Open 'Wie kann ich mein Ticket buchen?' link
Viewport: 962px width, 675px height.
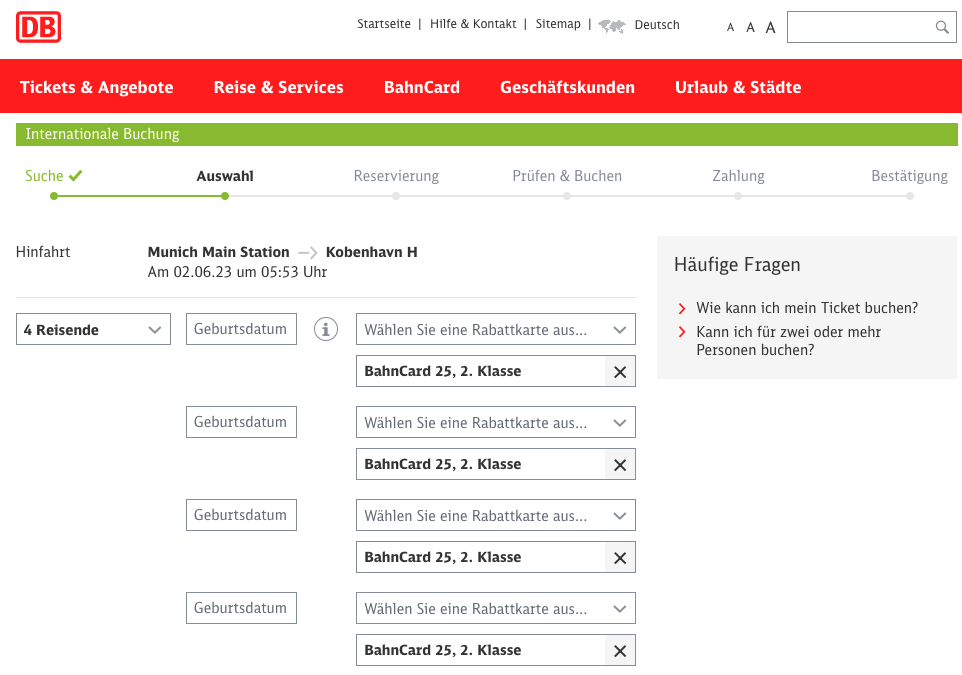806,308
